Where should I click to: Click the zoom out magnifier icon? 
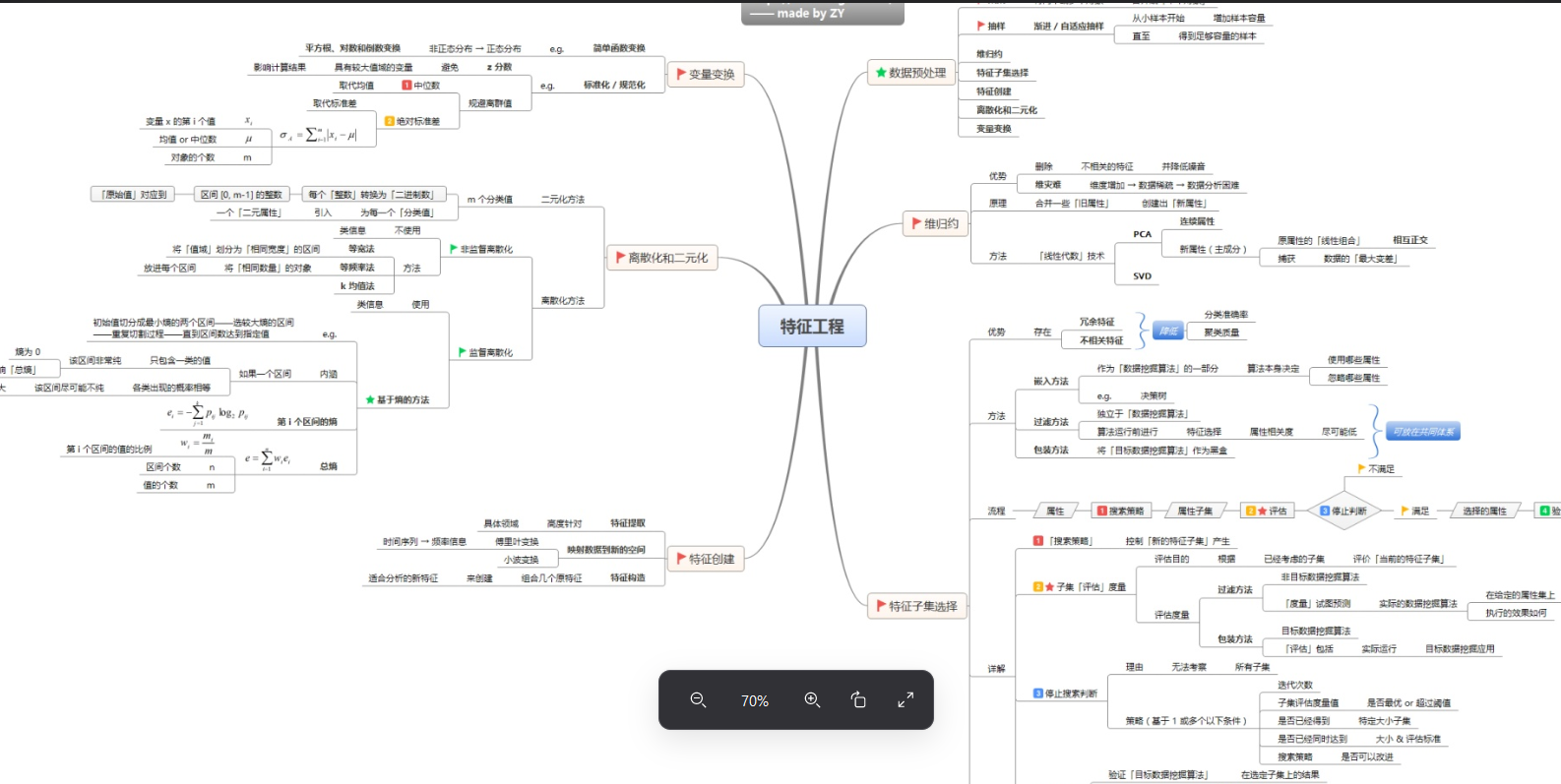698,700
